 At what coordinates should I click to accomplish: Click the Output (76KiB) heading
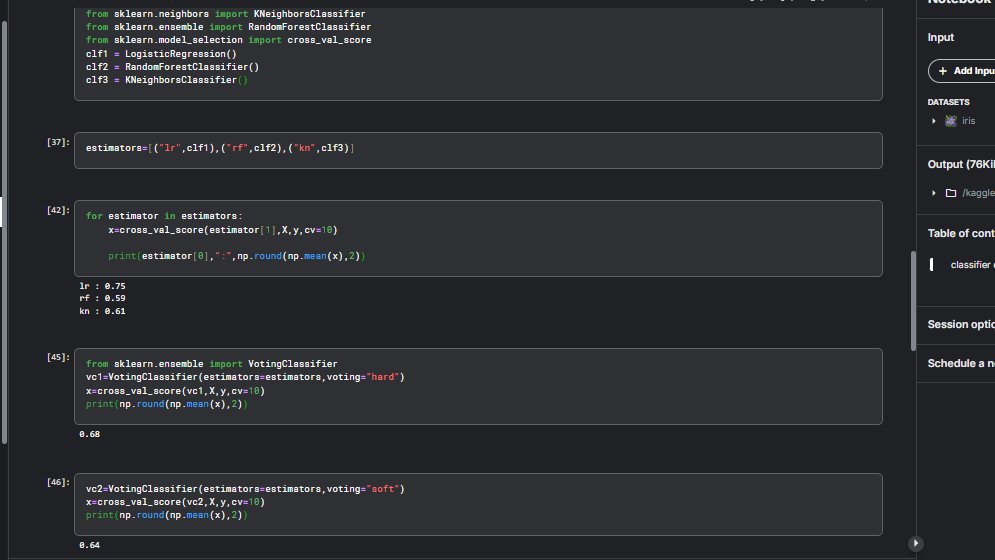click(961, 164)
